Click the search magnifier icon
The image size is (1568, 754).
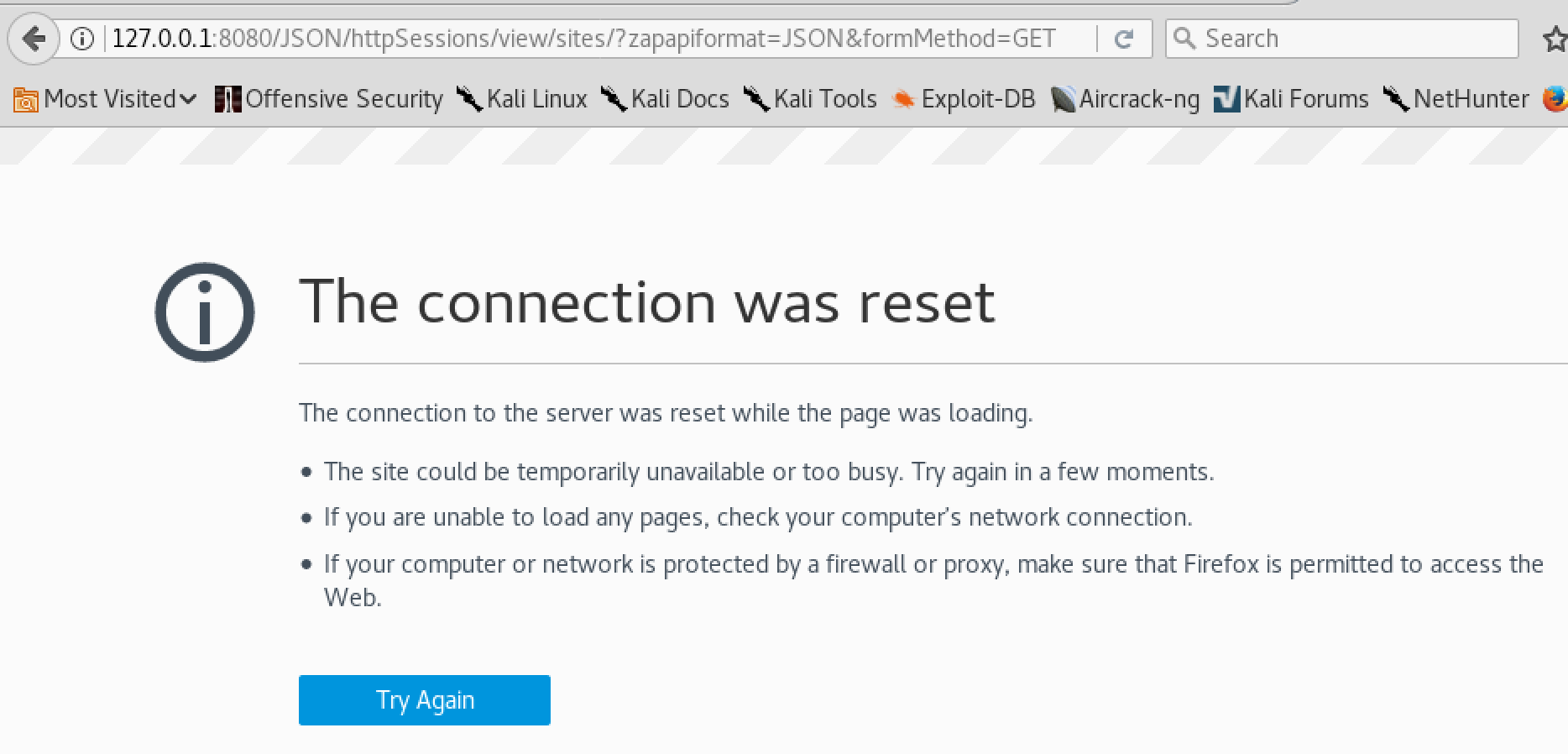[x=1186, y=38]
